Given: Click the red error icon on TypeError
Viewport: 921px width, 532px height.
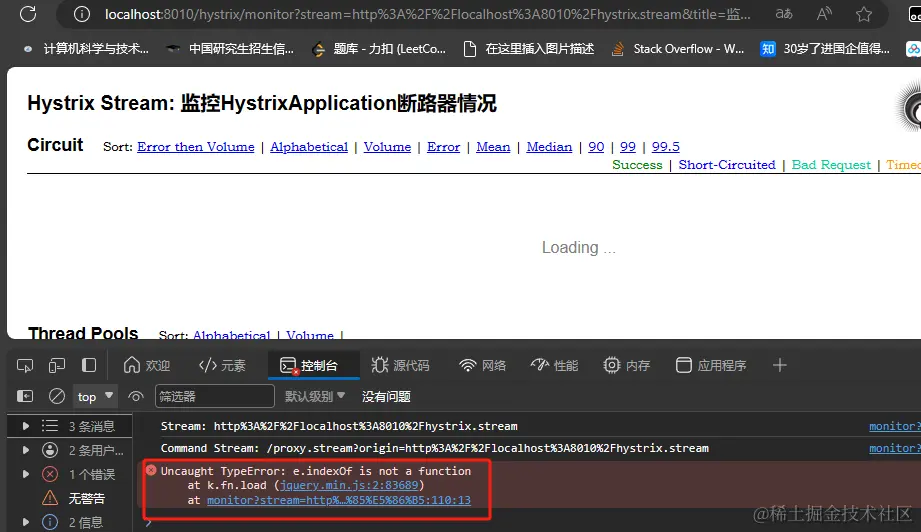Looking at the screenshot, I should coord(151,470).
